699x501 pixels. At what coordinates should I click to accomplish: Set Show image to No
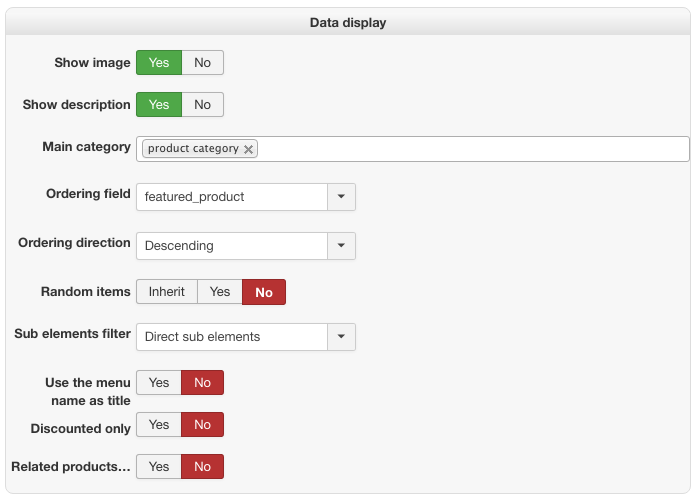pyautogui.click(x=203, y=63)
